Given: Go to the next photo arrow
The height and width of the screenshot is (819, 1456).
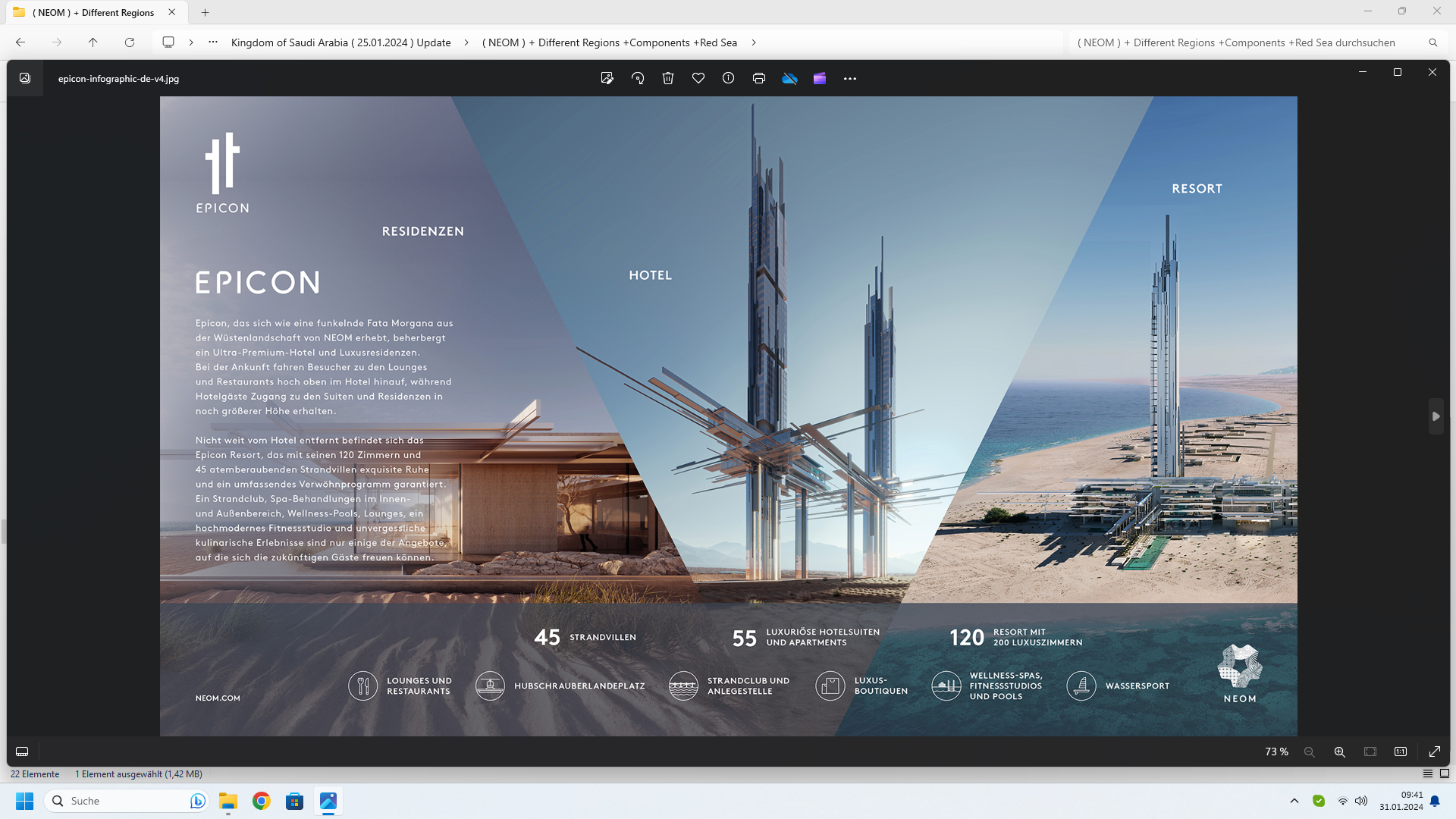Looking at the screenshot, I should [x=1436, y=416].
